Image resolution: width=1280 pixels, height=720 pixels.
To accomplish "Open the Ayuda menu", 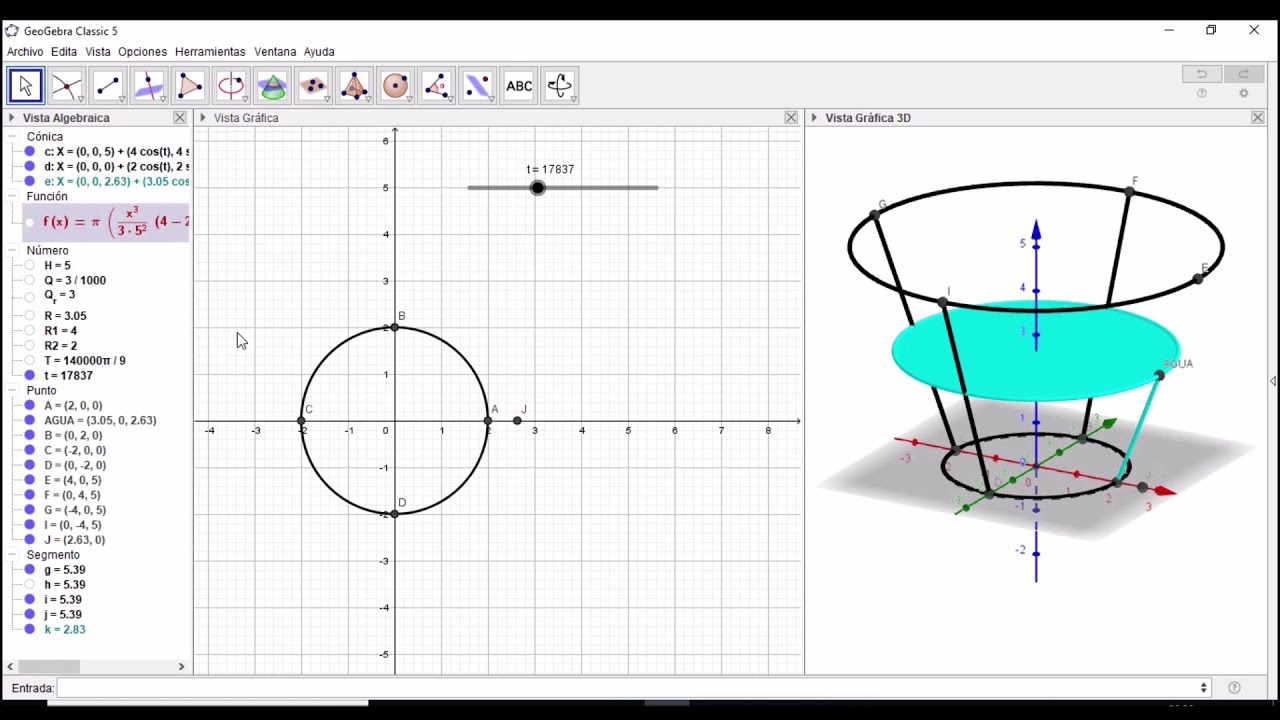I will tap(319, 52).
